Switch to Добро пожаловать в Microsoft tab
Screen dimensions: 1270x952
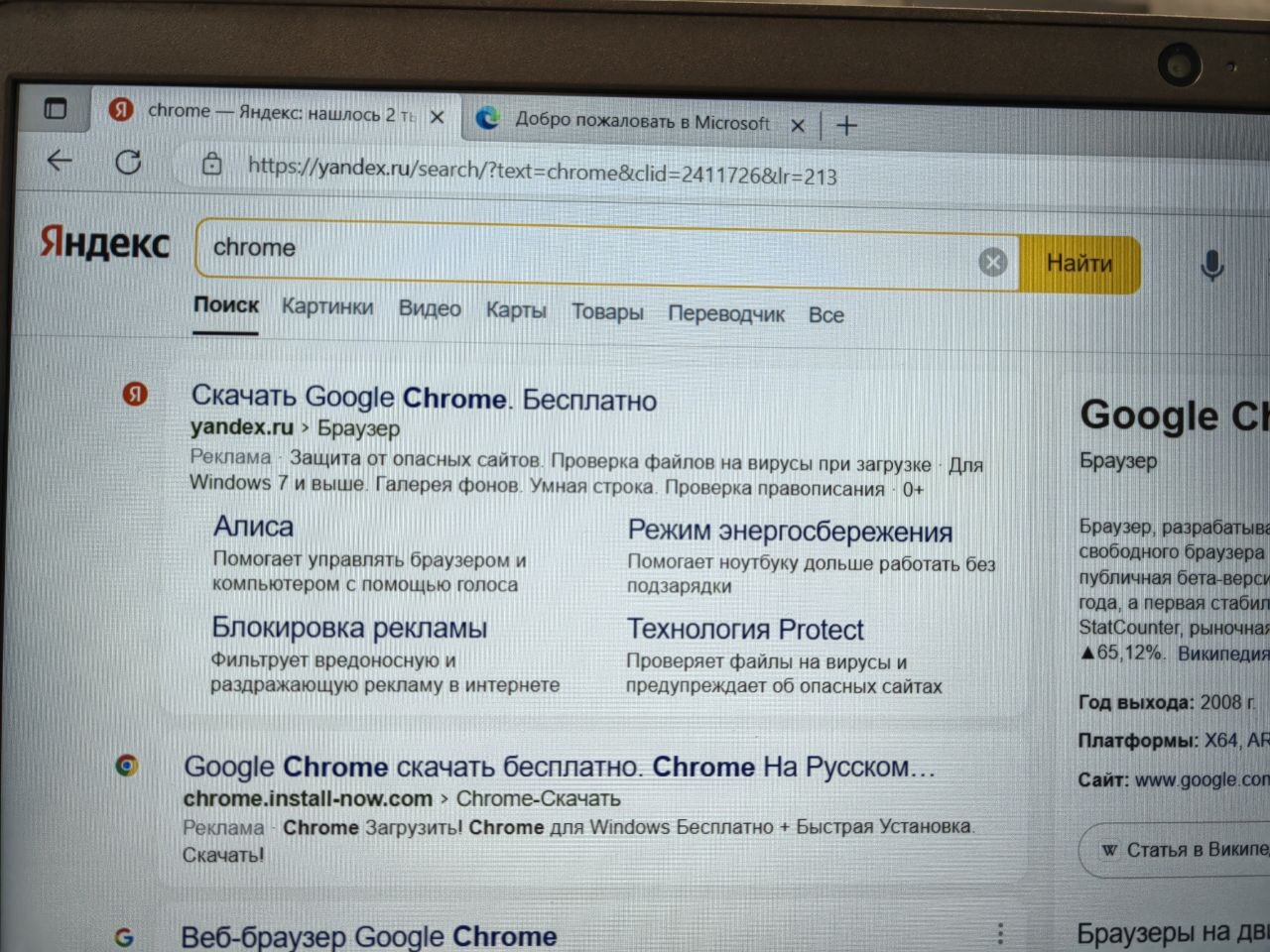click(641, 122)
